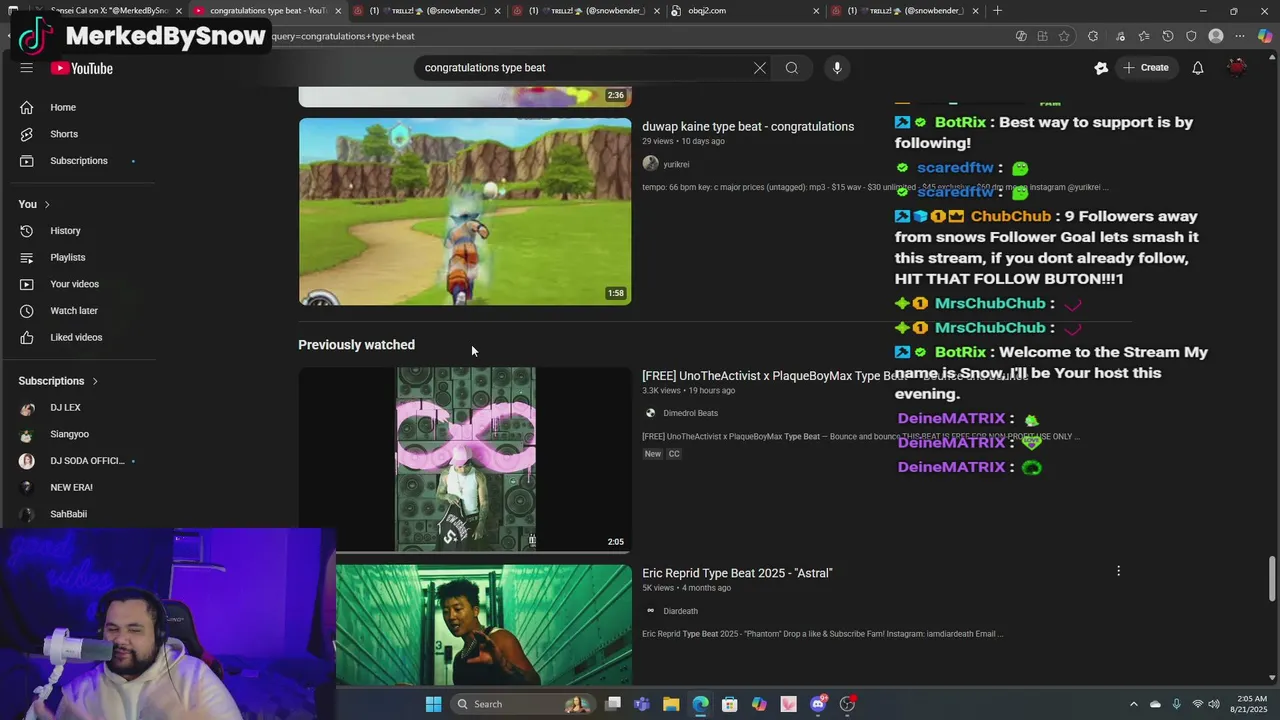Open File Explorer from the taskbar
The image size is (1280, 720).
[x=671, y=704]
